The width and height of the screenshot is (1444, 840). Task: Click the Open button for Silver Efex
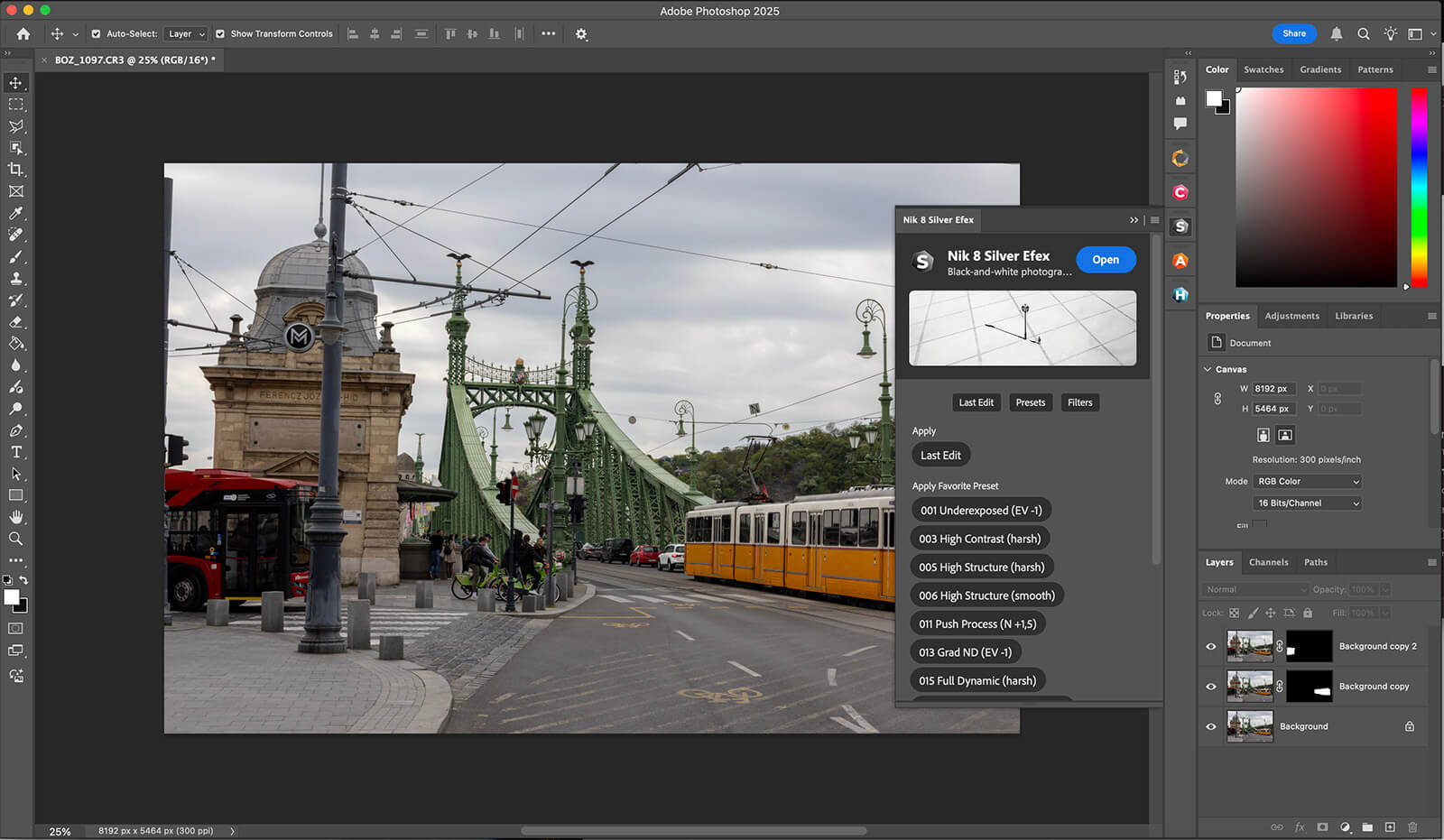(1105, 260)
